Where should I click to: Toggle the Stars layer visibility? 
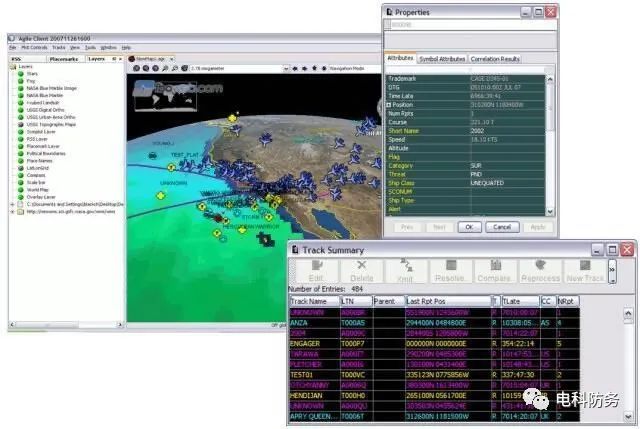(x=19, y=73)
